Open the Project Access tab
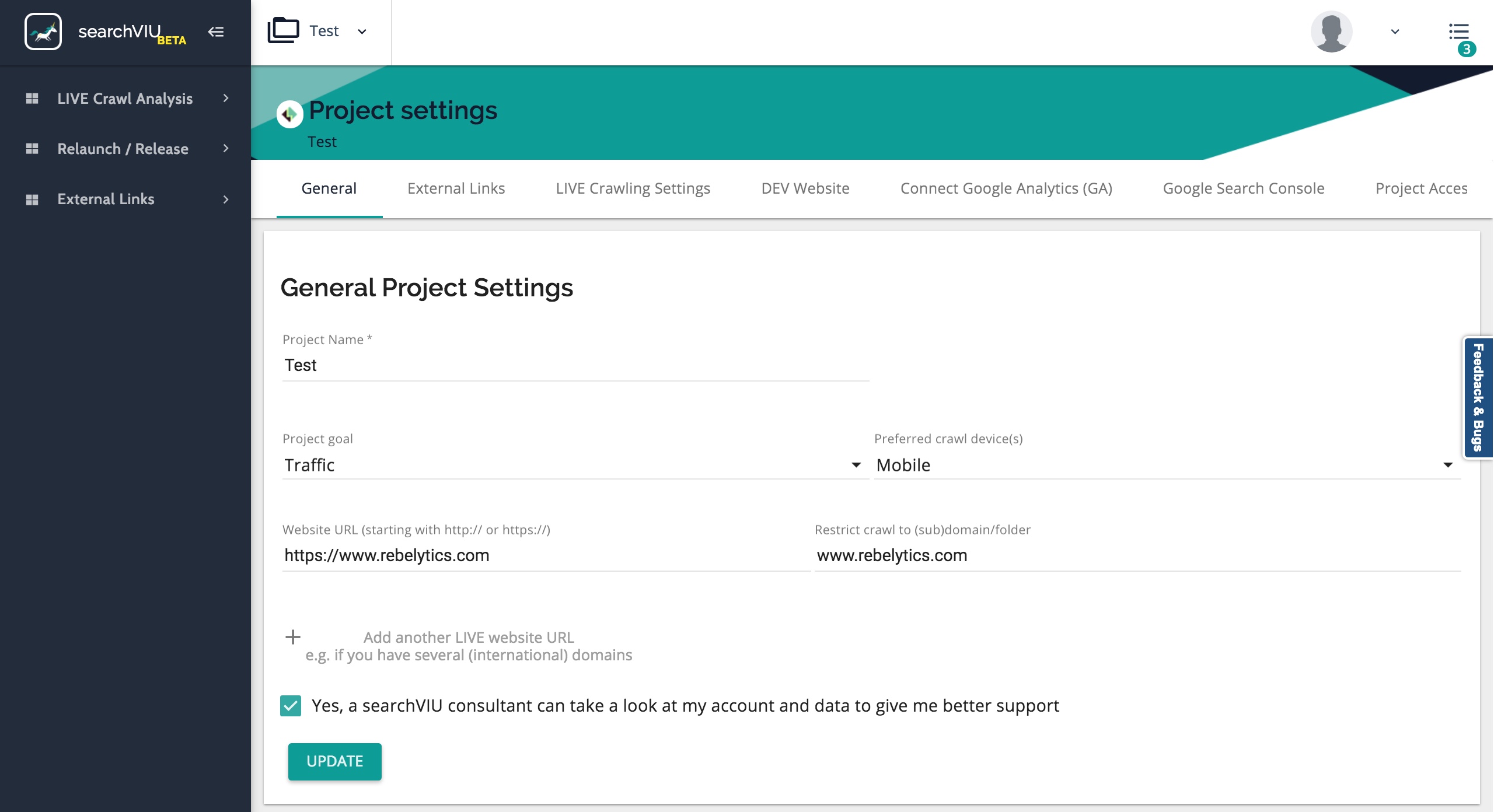 (x=1422, y=188)
